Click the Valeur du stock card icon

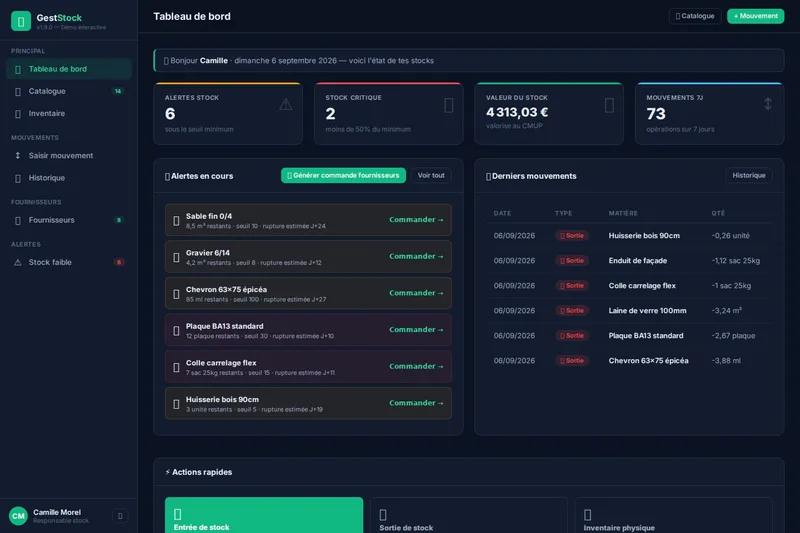(x=609, y=105)
